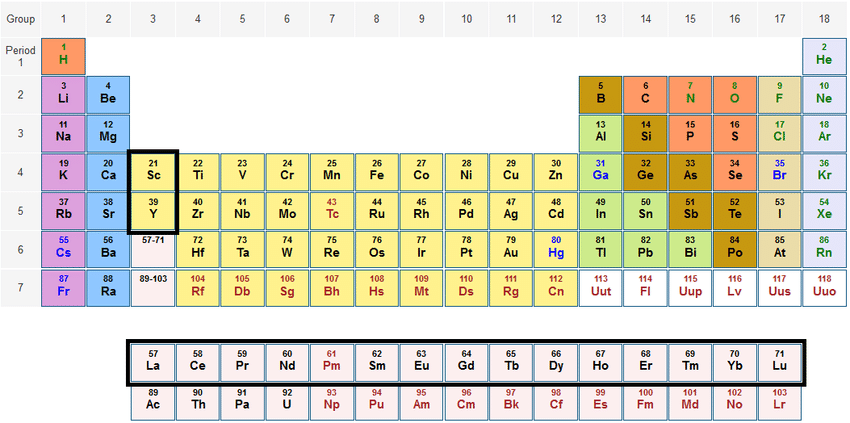Select the Gold (Au) element cell
This screenshot has width=850, height=423.
(511, 247)
